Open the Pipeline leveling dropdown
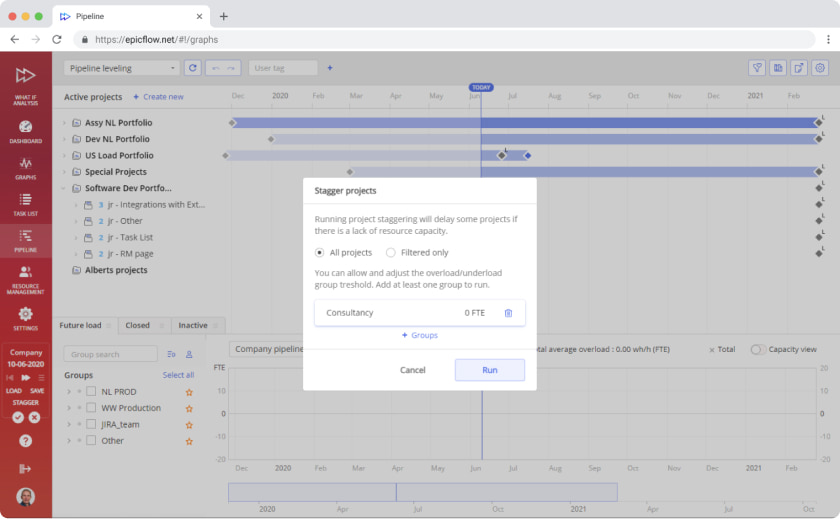 pyautogui.click(x=122, y=68)
